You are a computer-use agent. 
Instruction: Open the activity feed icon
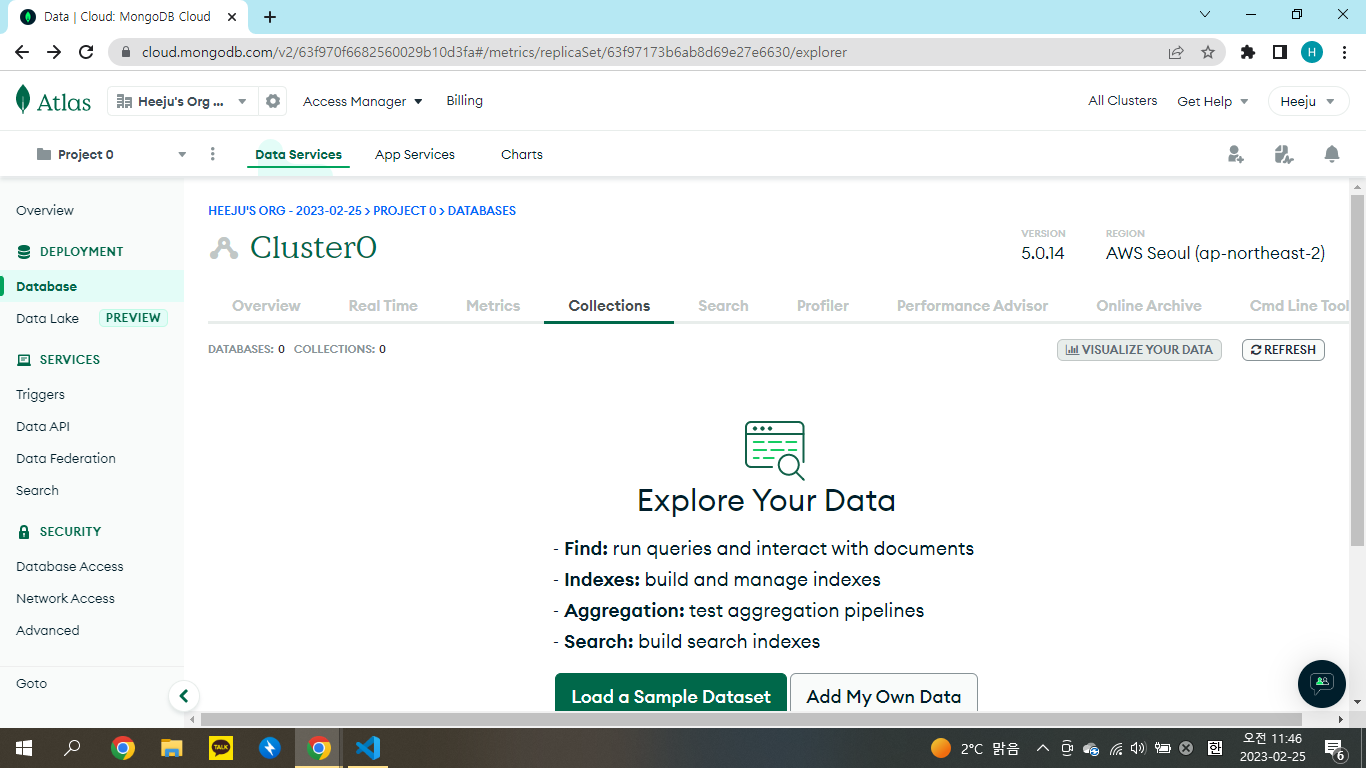(1284, 154)
